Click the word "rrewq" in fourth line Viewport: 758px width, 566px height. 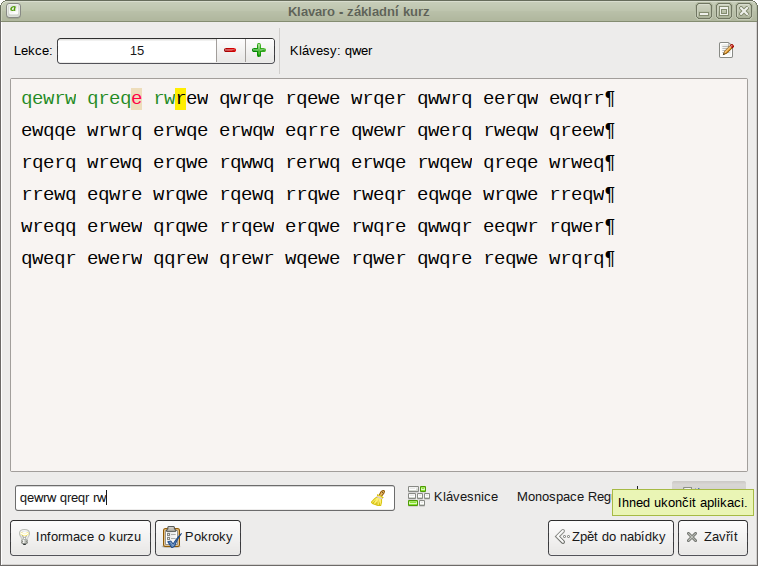pyautogui.click(x=49, y=194)
